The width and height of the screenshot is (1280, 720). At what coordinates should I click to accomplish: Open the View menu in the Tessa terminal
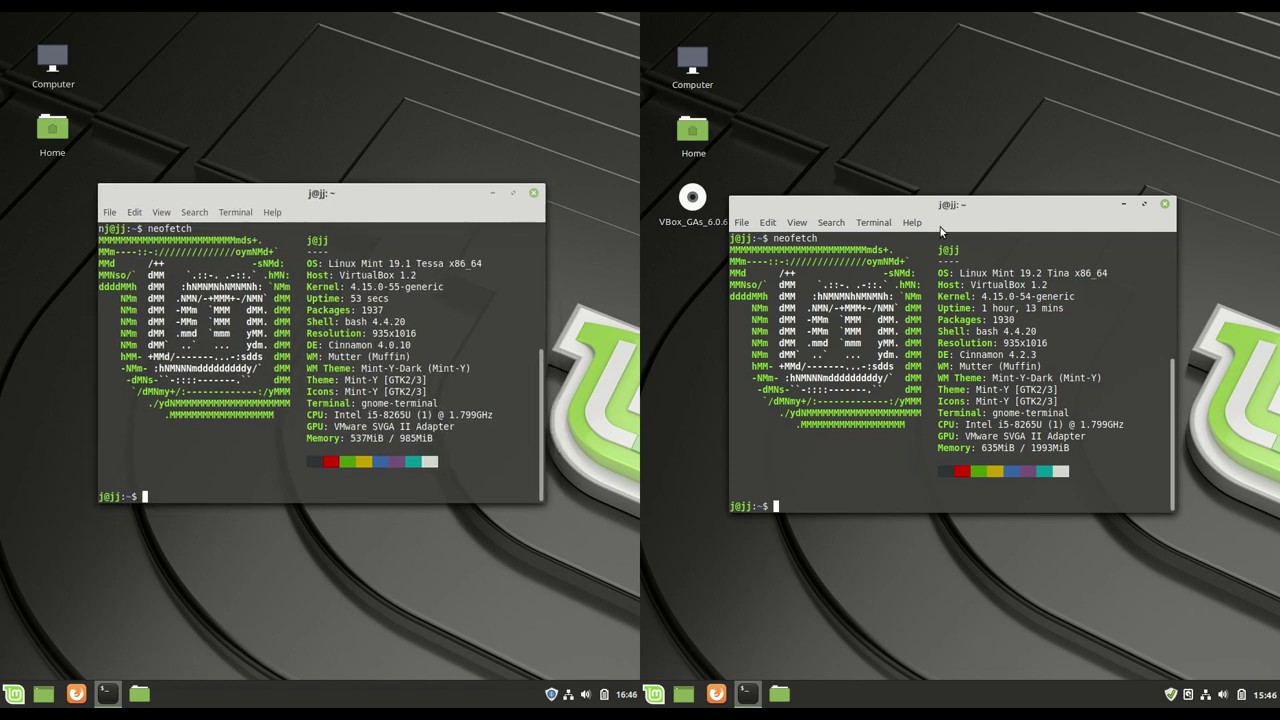[x=161, y=212]
